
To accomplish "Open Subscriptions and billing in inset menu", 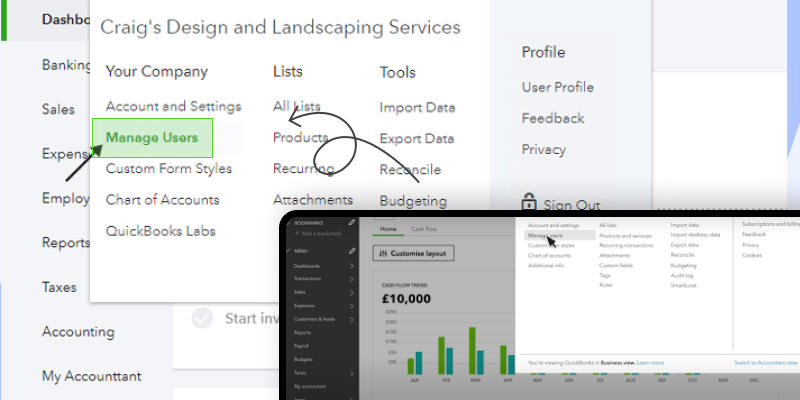I will [x=771, y=224].
